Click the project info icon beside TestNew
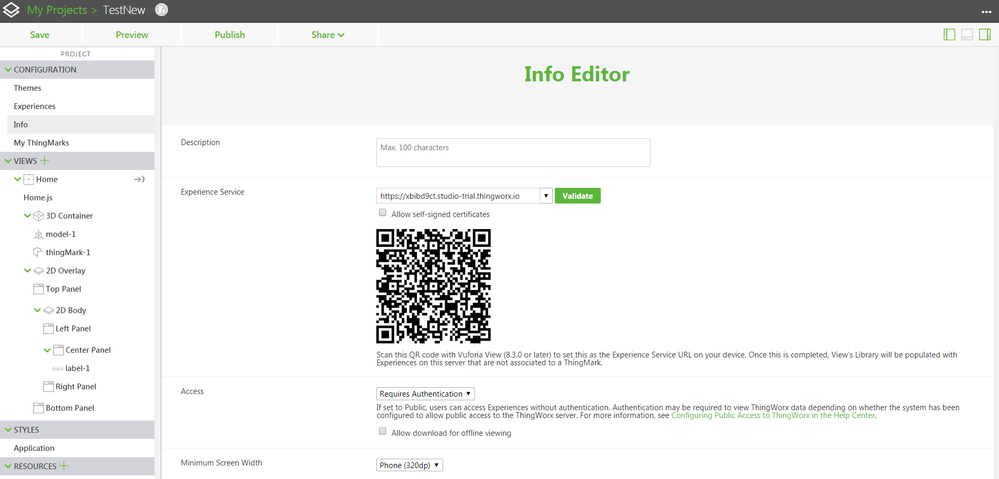Image resolution: width=999 pixels, height=479 pixels. click(162, 10)
